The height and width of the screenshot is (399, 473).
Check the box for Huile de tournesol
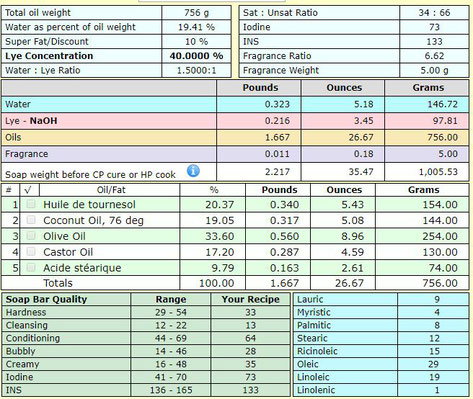pos(31,204)
